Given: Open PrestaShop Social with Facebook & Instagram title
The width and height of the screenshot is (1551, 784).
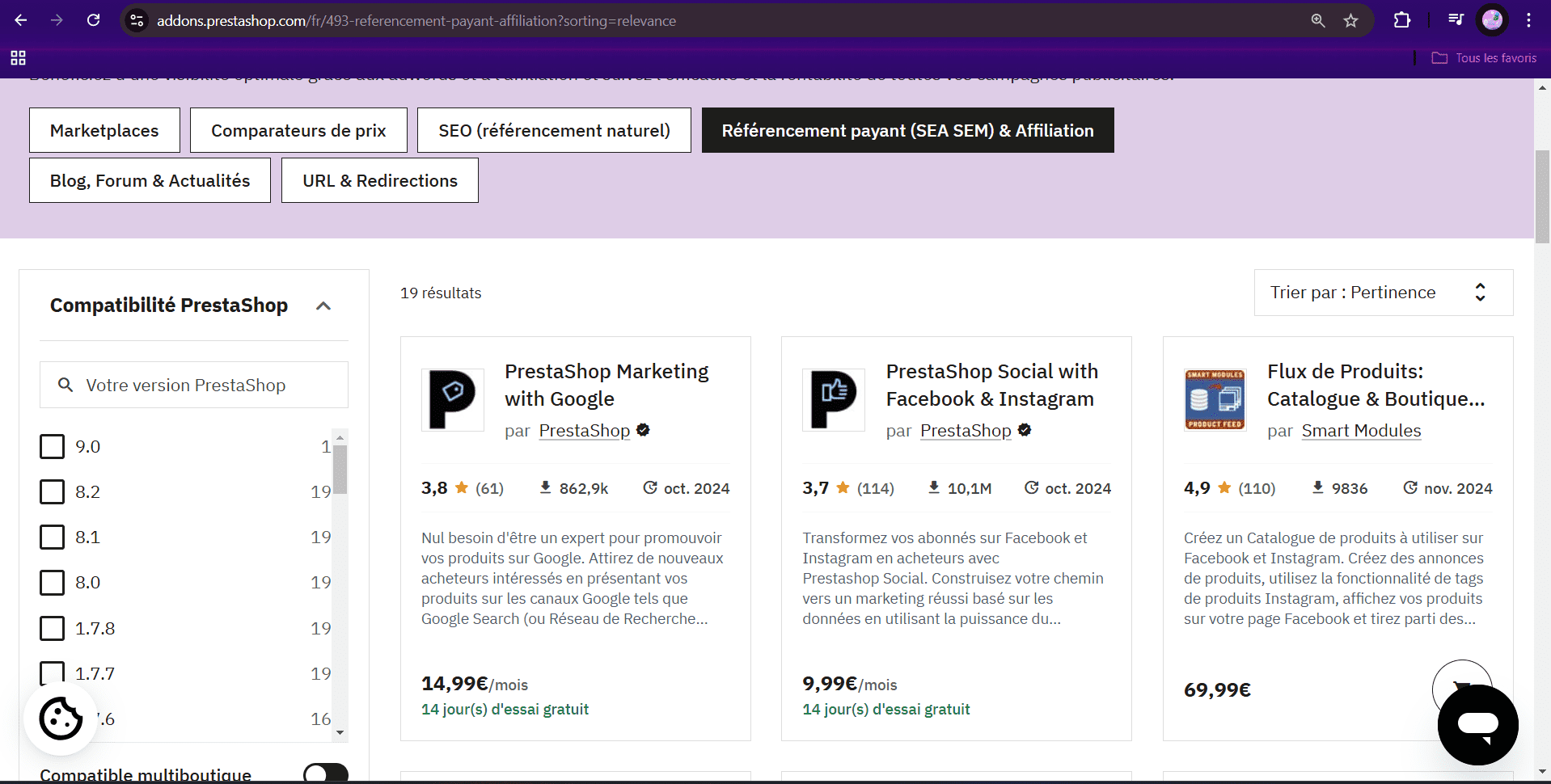Looking at the screenshot, I should pos(992,385).
